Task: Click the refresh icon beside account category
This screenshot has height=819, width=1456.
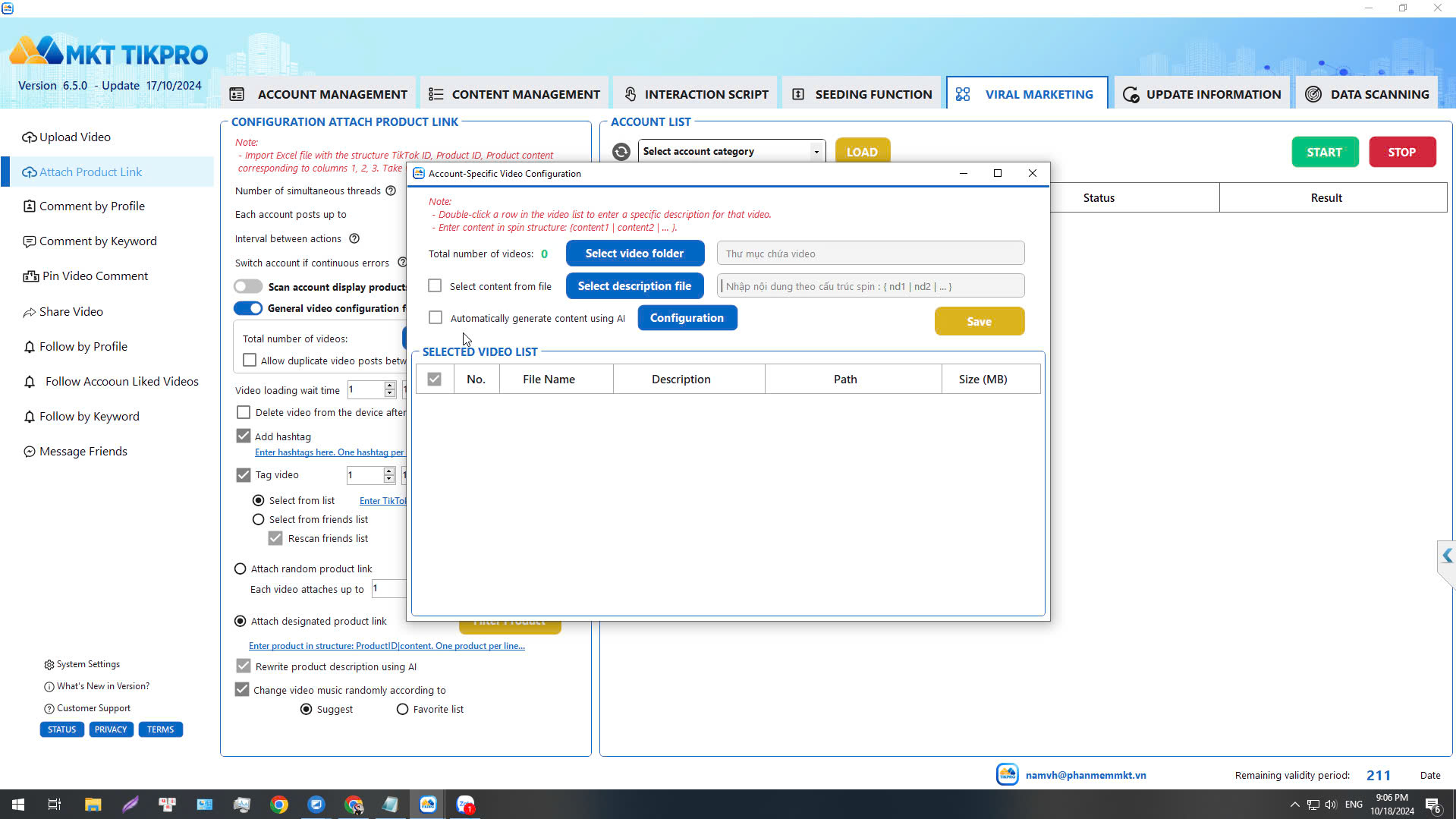Action: pos(621,152)
